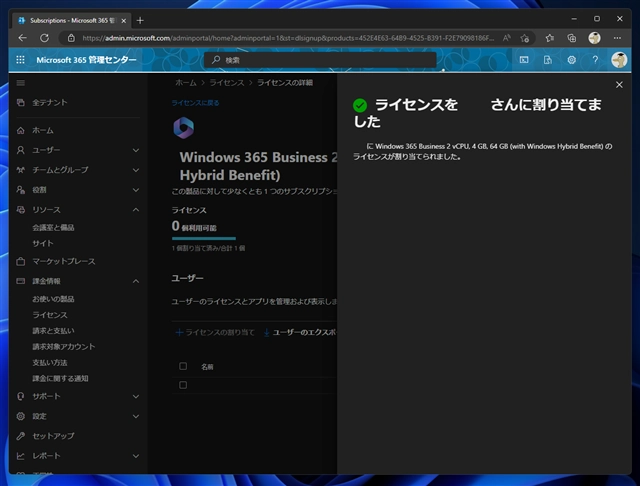Click the browser back arrow
Image resolution: width=640 pixels, height=486 pixels.
point(22,38)
